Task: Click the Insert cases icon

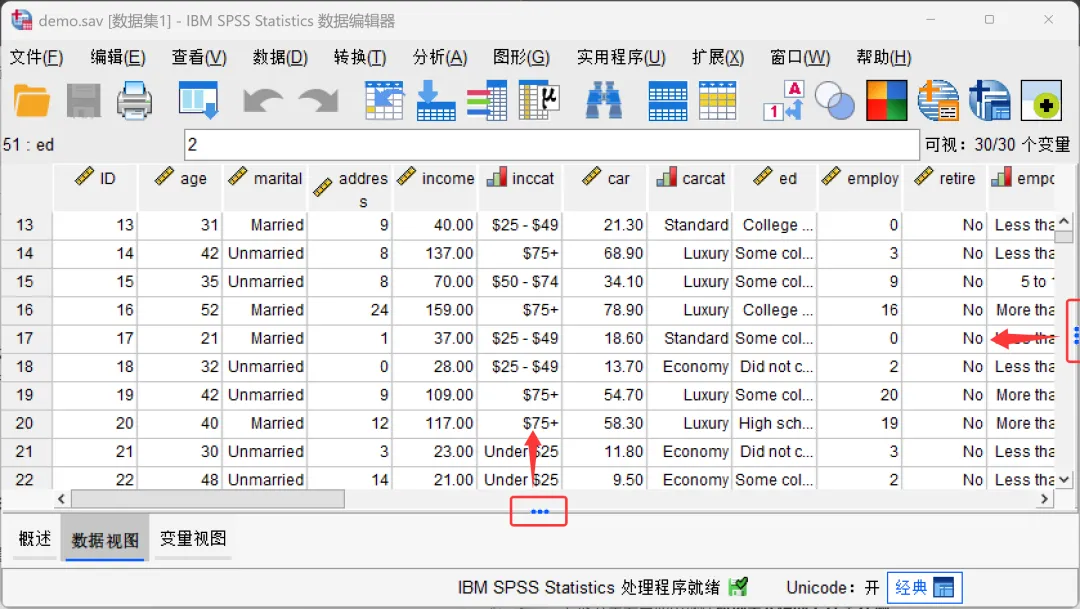Action: coord(667,101)
